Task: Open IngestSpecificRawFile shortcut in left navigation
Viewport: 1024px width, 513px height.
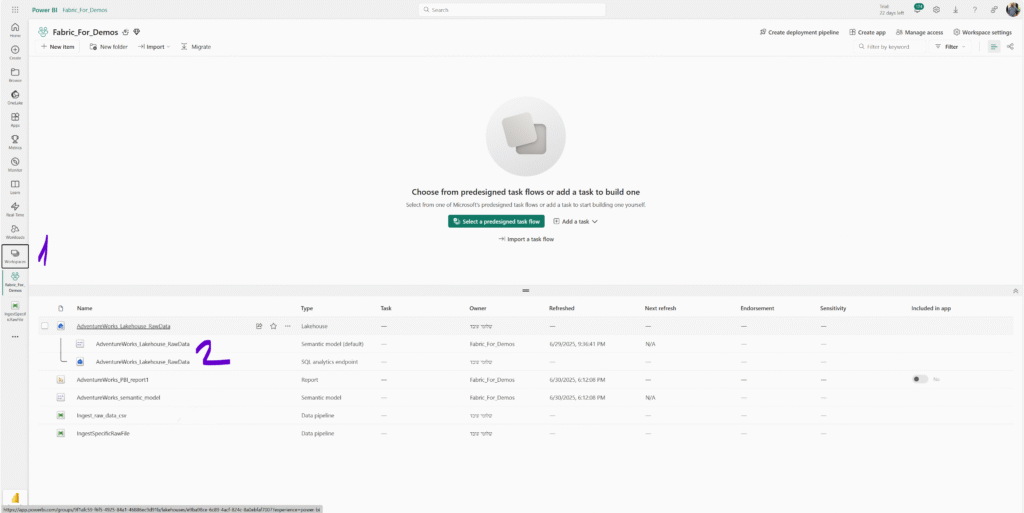Action: (15, 309)
